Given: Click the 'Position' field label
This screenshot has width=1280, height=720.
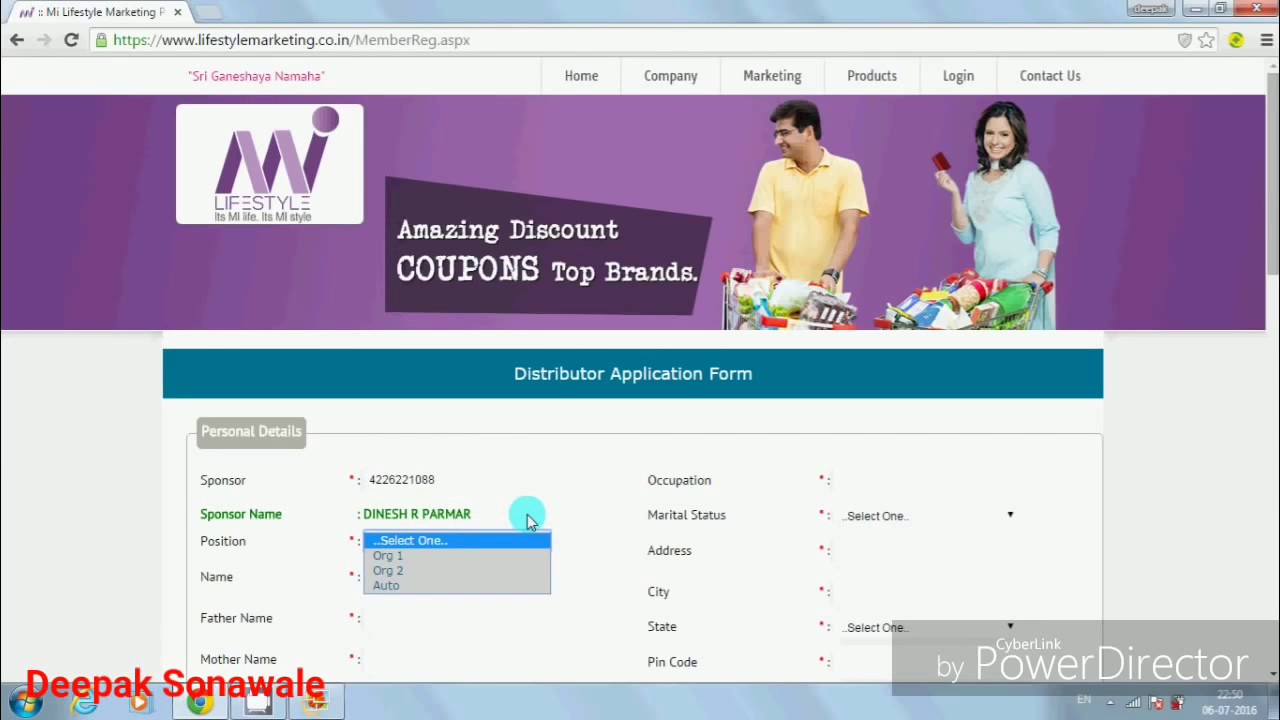Looking at the screenshot, I should coord(223,541).
